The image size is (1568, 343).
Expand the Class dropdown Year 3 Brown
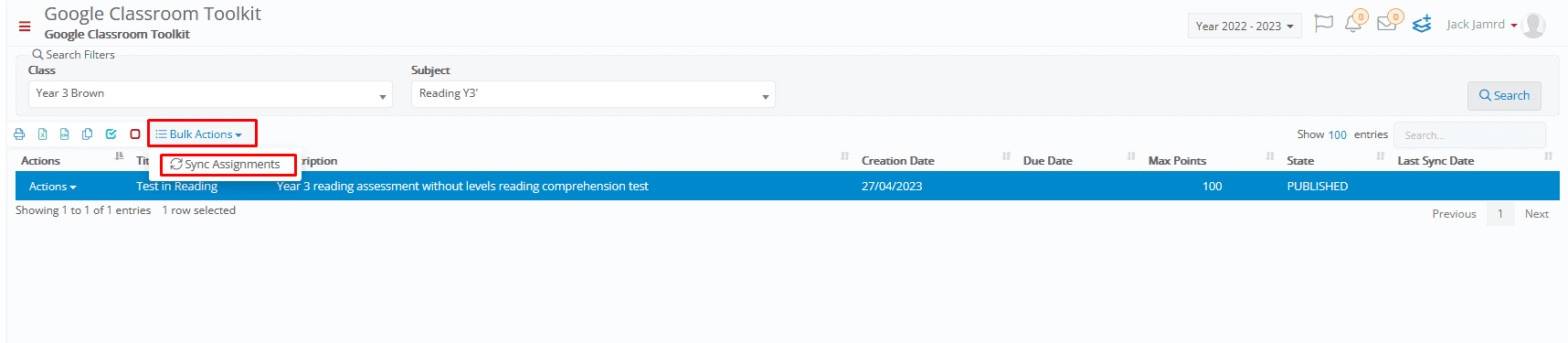coord(210,94)
